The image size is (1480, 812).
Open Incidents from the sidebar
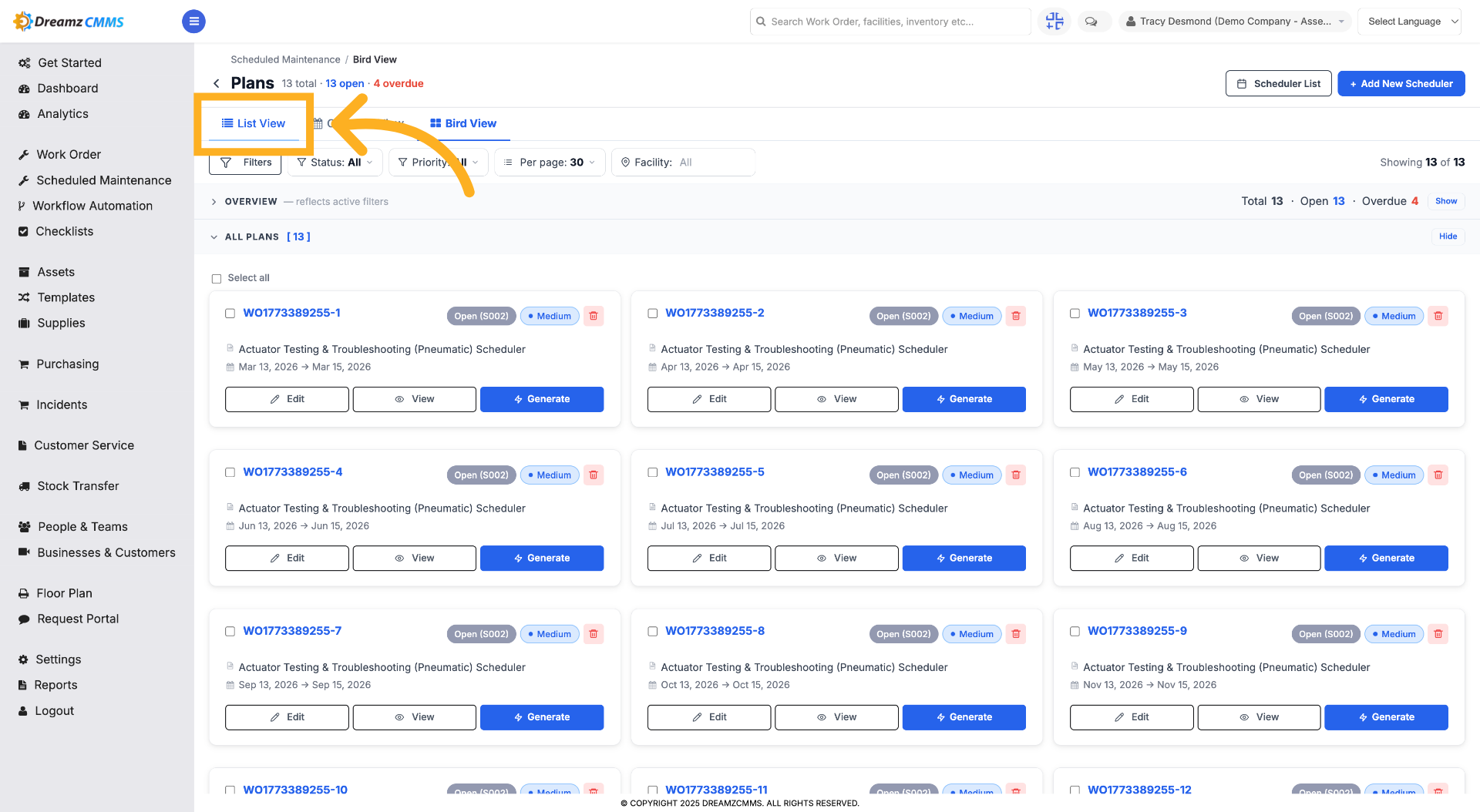point(52,404)
